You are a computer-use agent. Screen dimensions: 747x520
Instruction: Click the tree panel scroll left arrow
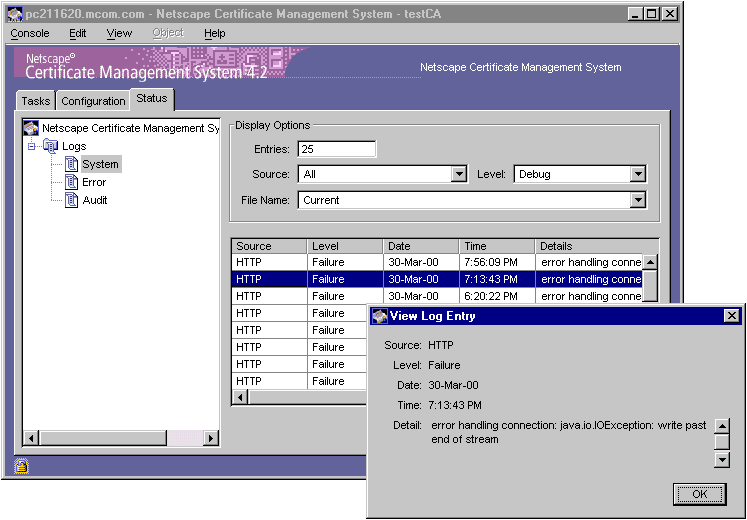[x=31, y=438]
